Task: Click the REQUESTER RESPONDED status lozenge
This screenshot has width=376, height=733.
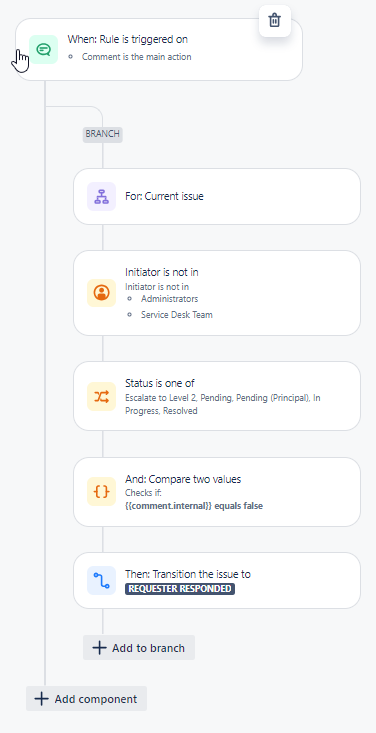Action: coord(180,589)
